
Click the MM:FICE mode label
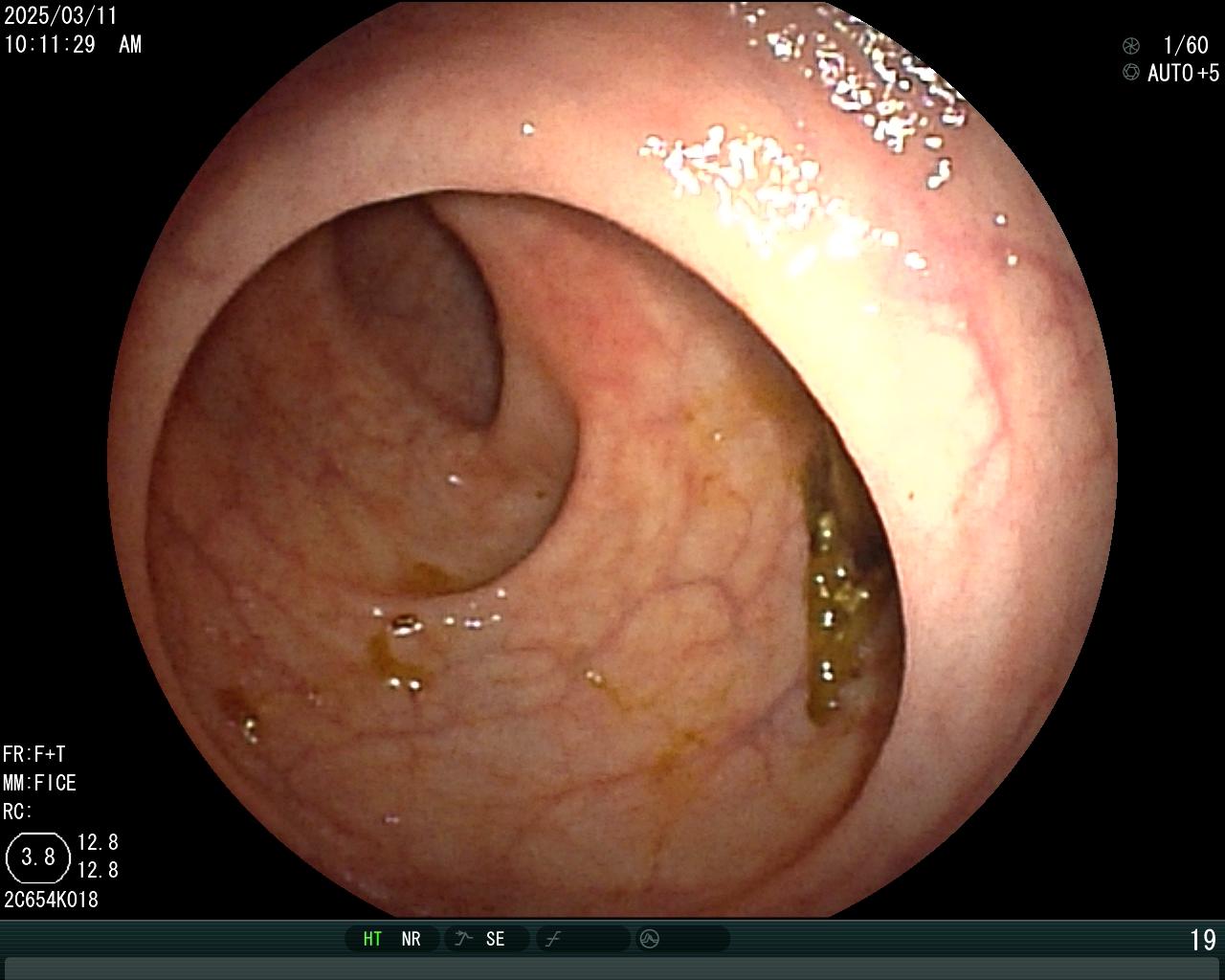(39, 783)
